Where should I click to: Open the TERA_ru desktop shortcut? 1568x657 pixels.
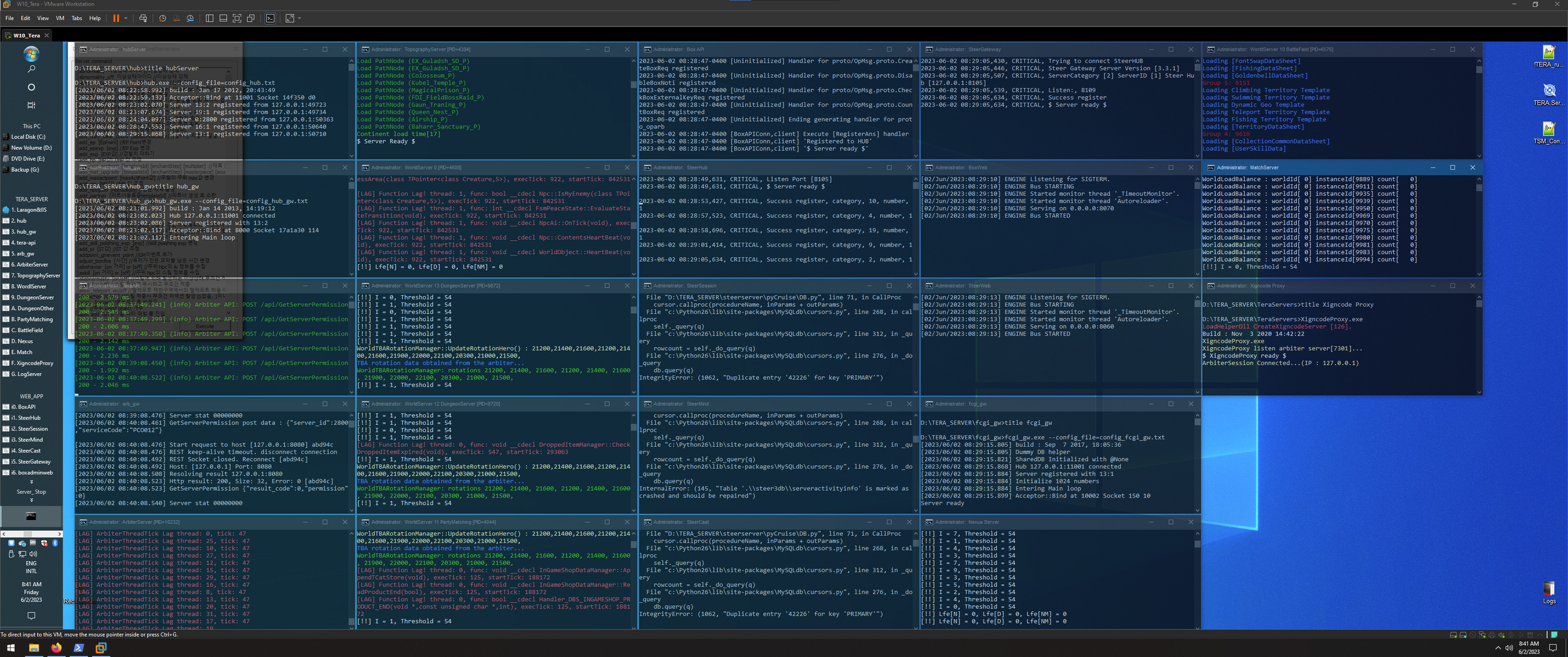(x=1549, y=56)
